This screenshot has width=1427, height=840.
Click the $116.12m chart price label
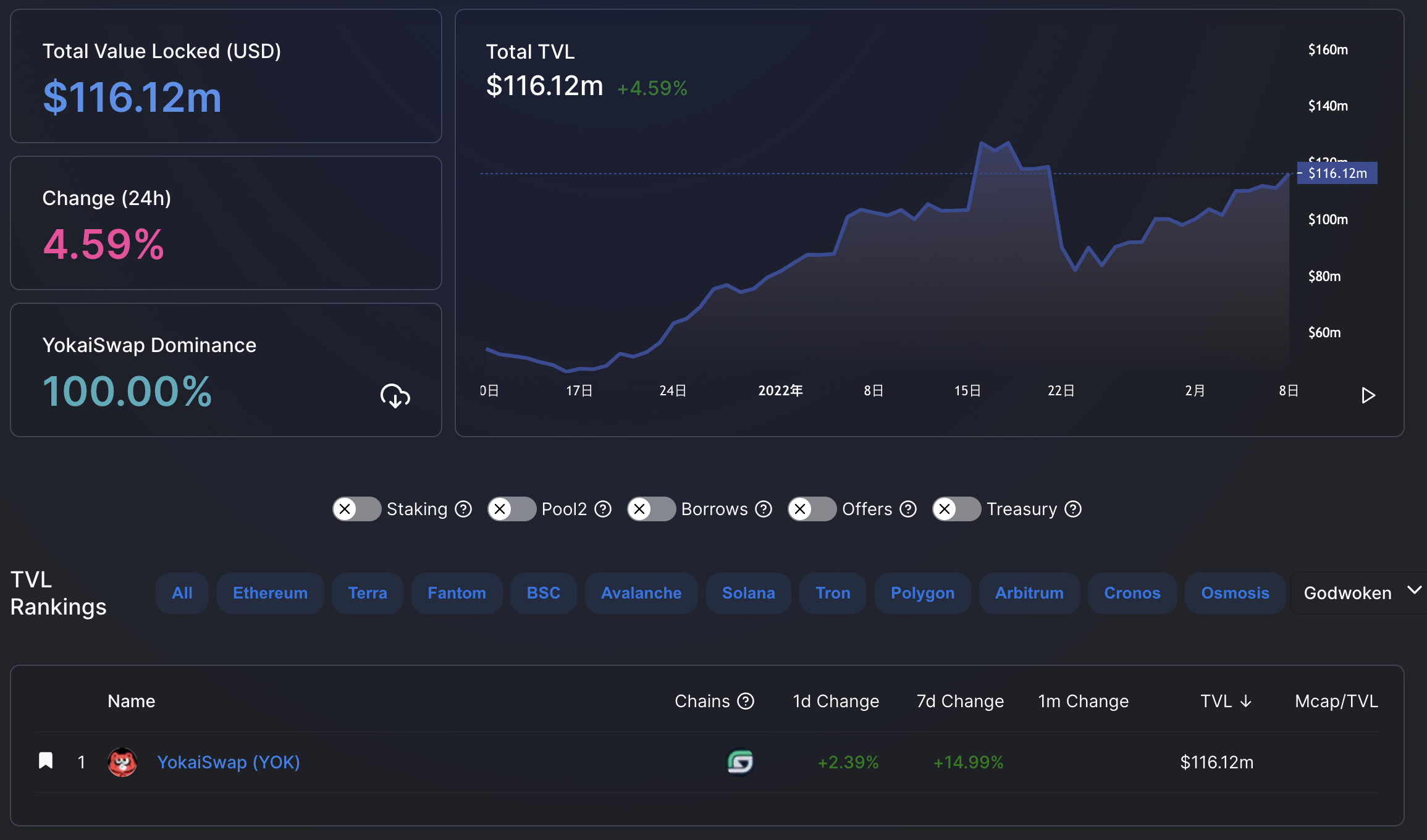pos(1337,173)
